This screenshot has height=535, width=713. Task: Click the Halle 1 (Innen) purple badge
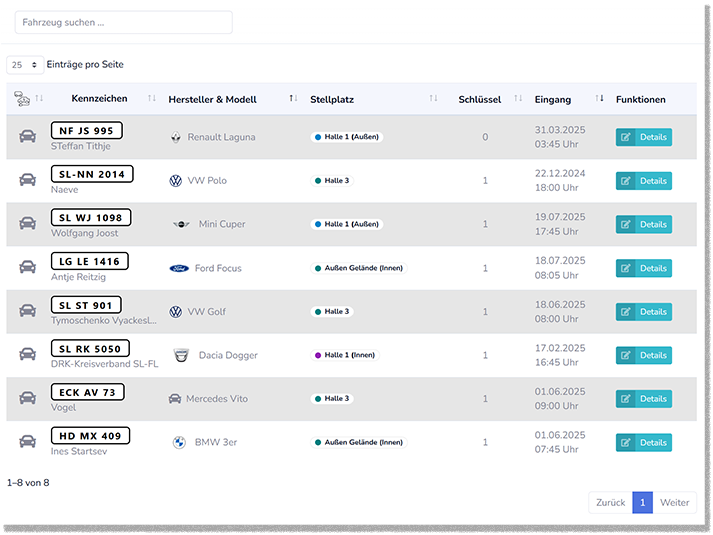coord(345,355)
